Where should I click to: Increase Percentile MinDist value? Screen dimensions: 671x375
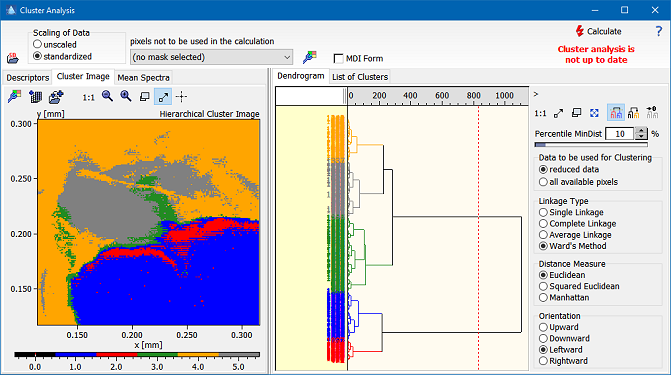pos(641,131)
